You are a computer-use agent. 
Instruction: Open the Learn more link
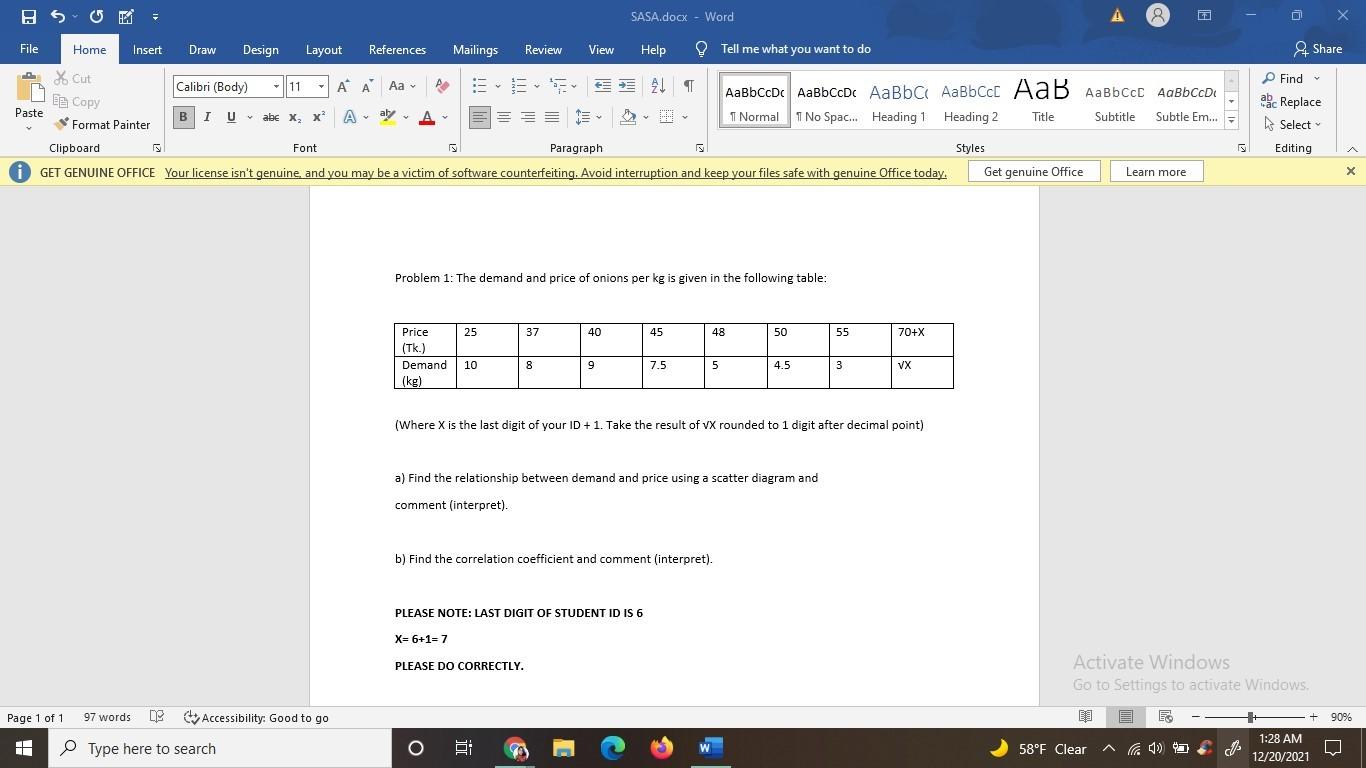[1155, 171]
